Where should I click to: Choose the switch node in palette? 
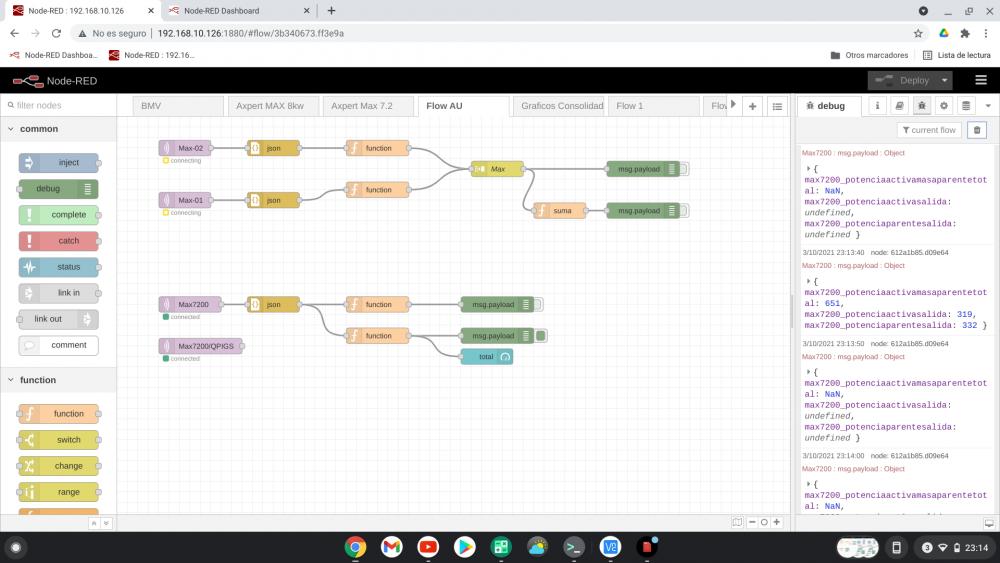pyautogui.click(x=59, y=440)
